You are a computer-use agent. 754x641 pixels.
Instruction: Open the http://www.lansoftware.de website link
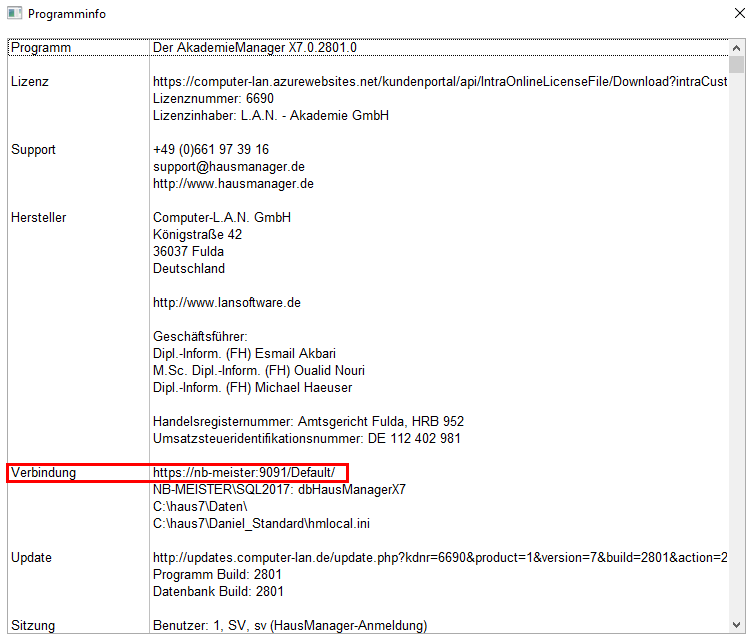[x=227, y=302]
